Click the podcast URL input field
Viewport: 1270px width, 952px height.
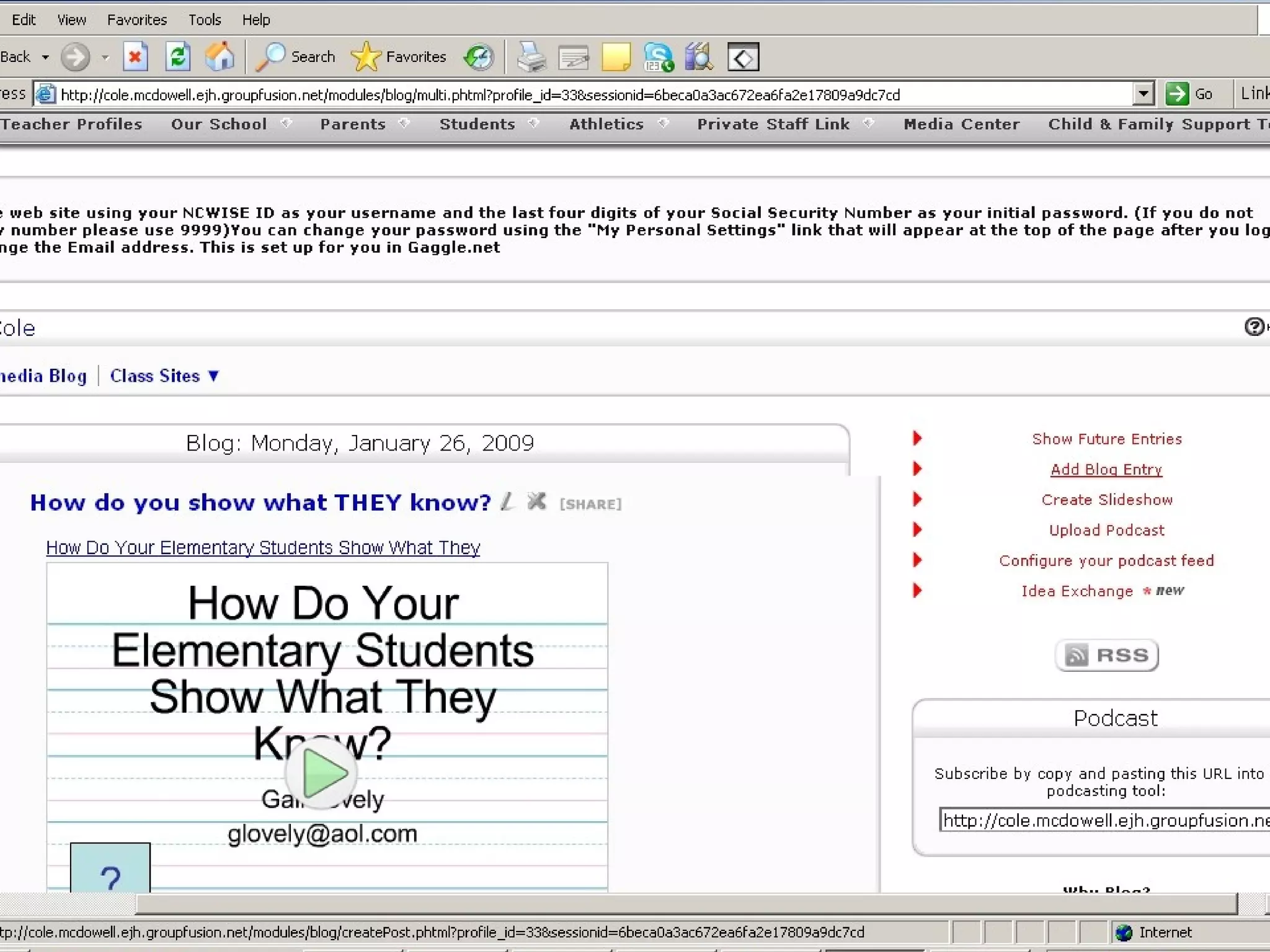pyautogui.click(x=1104, y=820)
